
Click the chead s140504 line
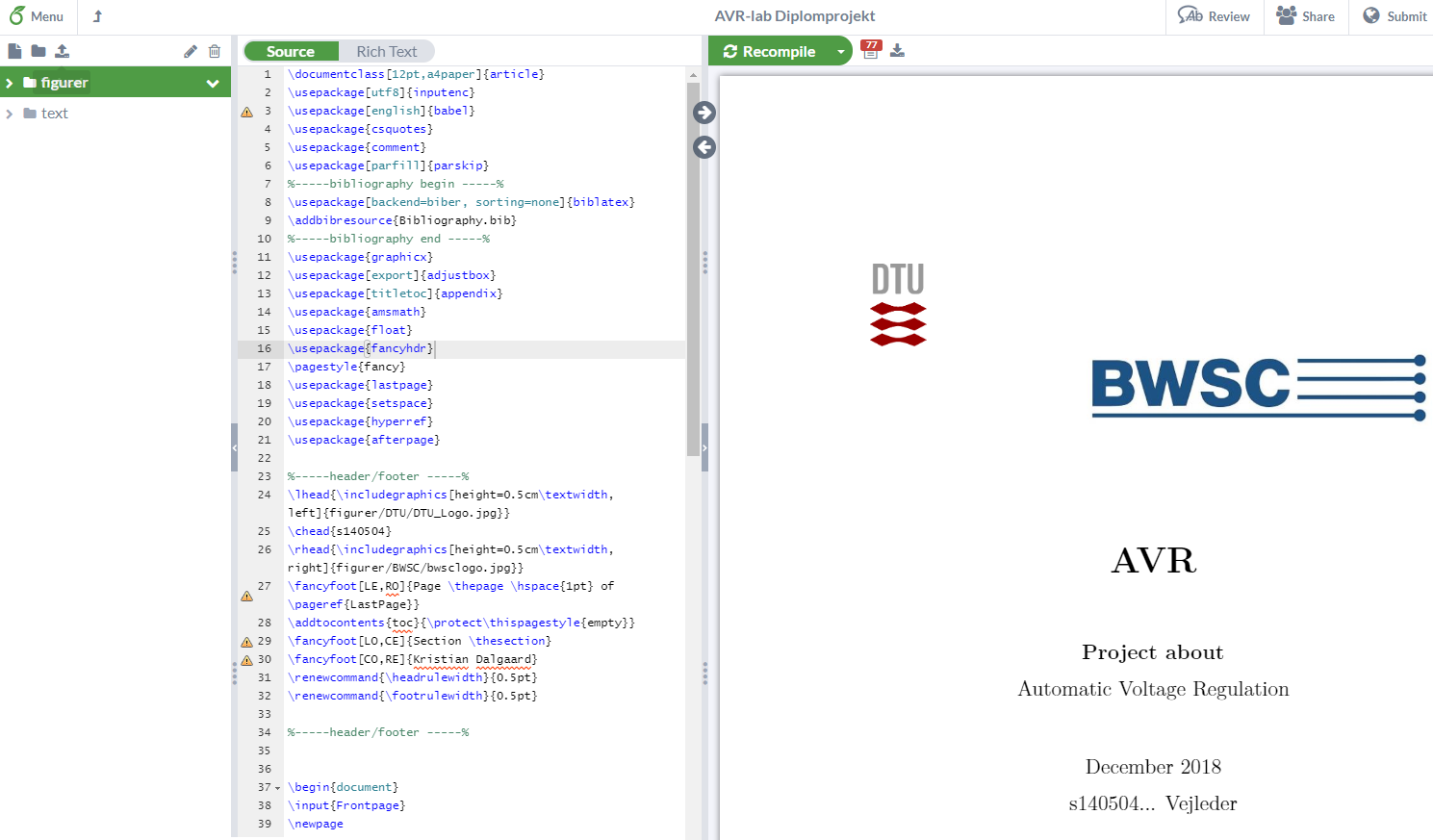point(340,531)
